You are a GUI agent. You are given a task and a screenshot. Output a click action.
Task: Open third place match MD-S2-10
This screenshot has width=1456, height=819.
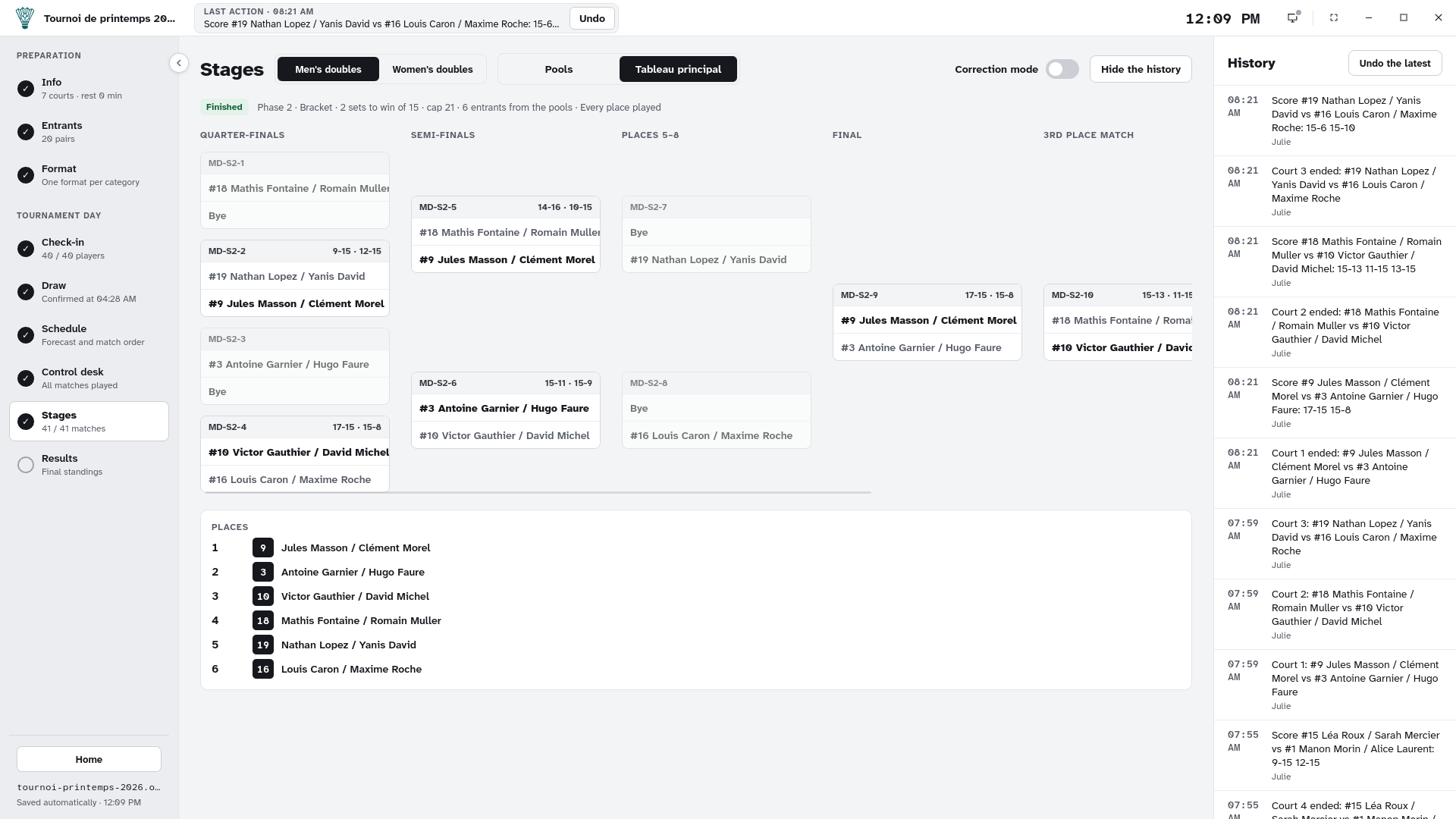point(1118,322)
